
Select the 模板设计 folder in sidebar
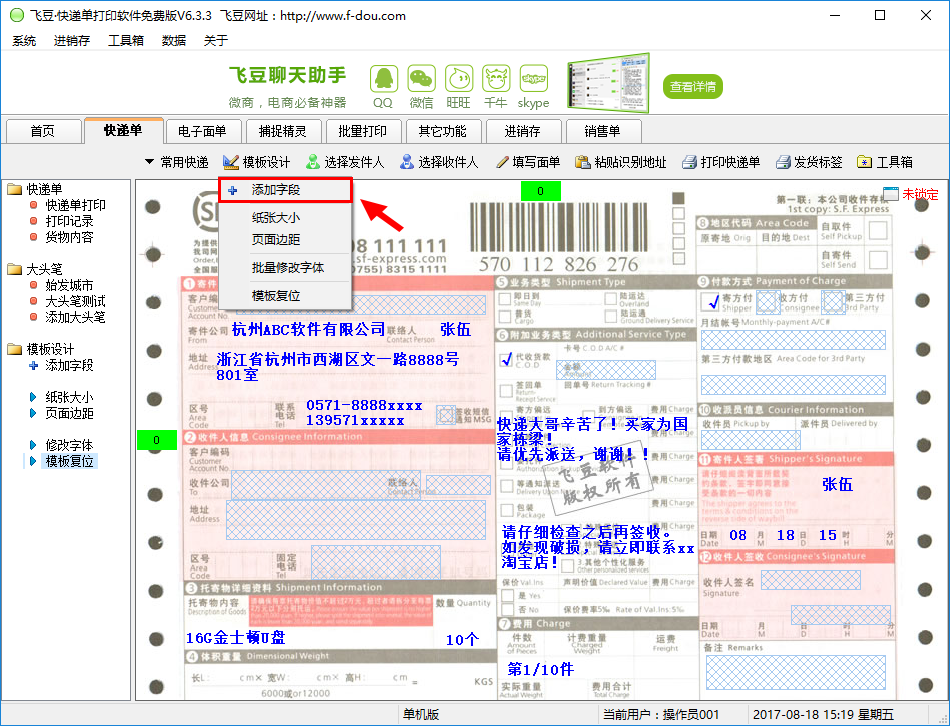click(41, 349)
